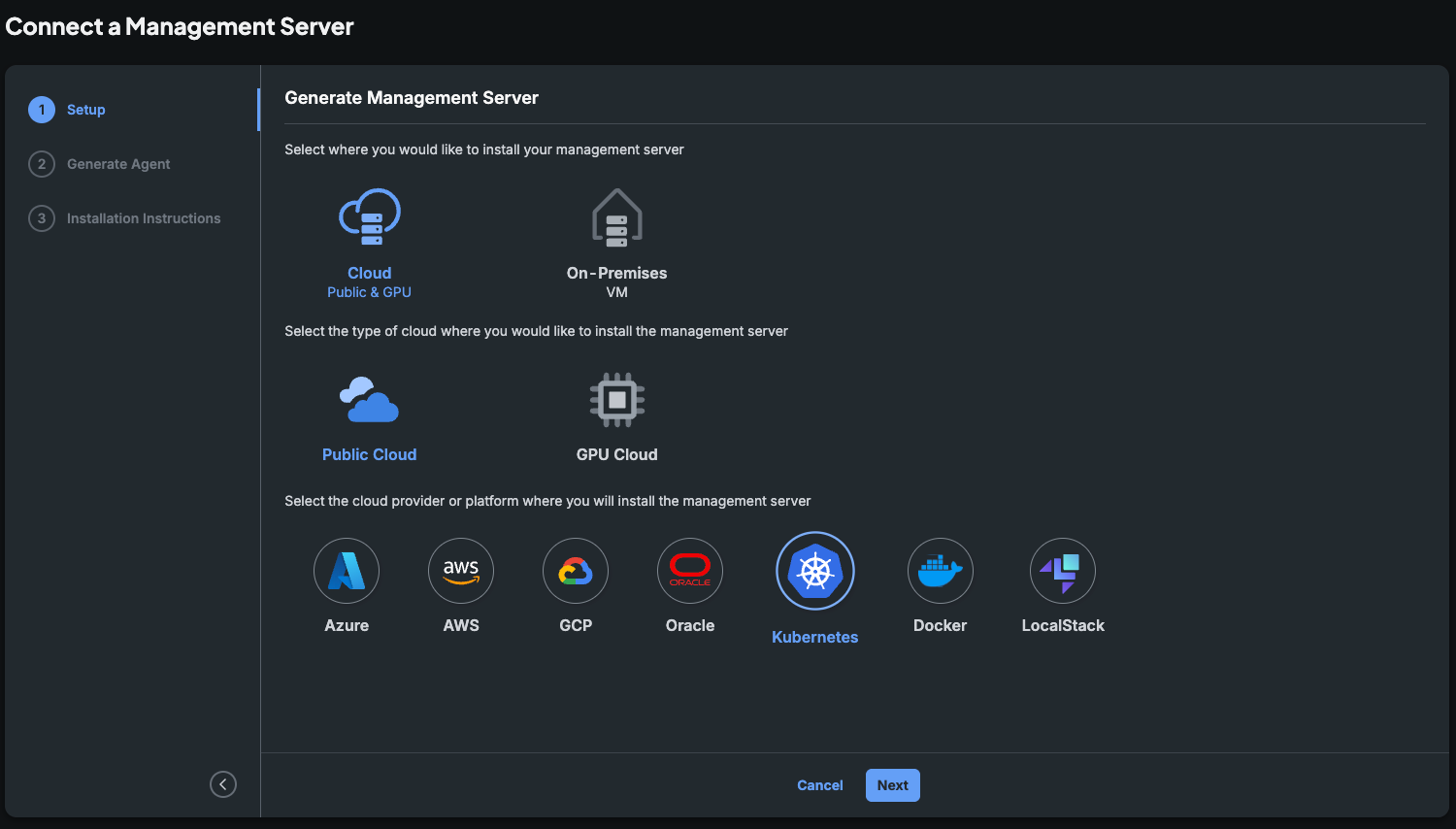
Task: Click the 'Public Cloud' label text
Action: click(369, 454)
